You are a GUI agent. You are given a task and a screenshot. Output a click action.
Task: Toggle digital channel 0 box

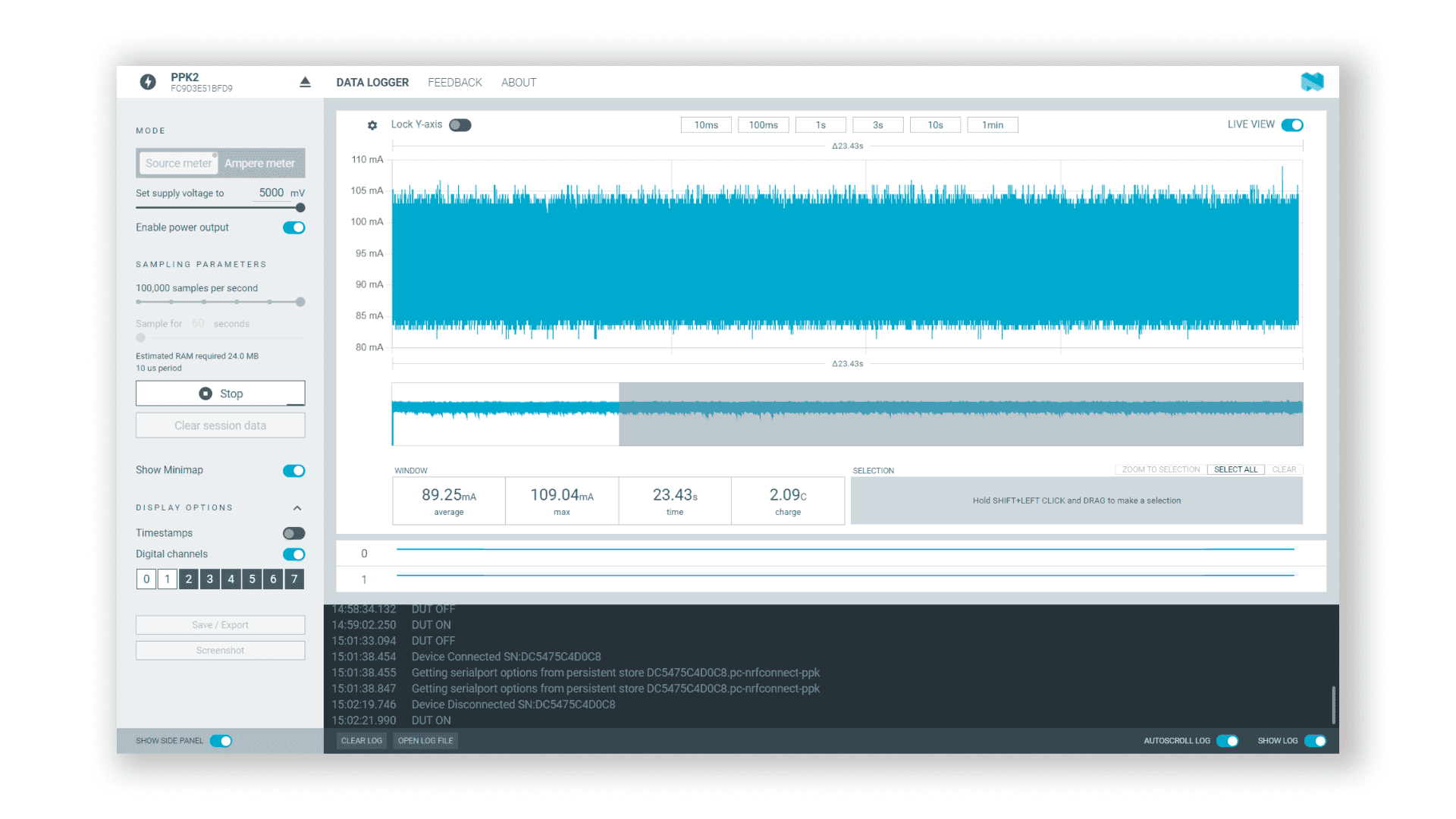pos(146,579)
